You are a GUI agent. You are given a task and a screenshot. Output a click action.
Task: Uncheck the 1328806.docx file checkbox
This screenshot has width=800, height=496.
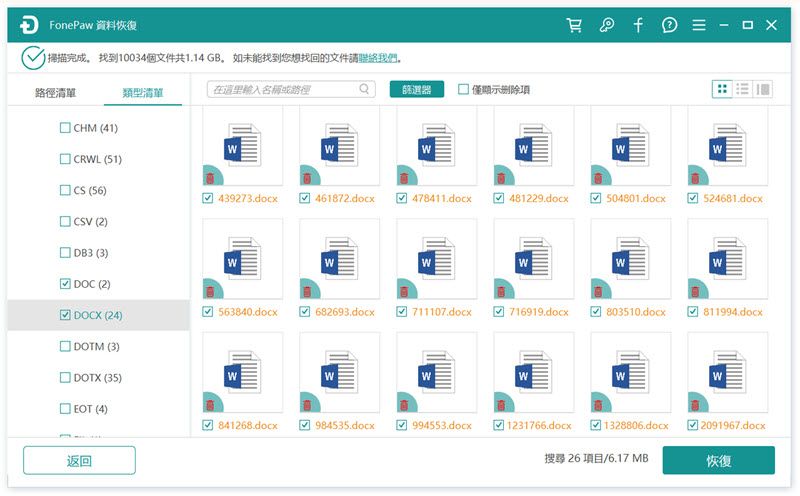[x=595, y=425]
